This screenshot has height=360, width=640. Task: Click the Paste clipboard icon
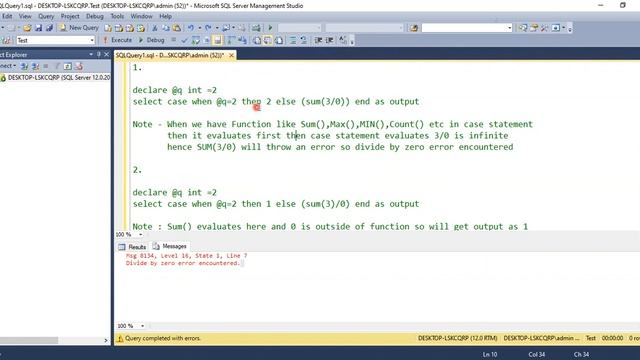click(177, 28)
